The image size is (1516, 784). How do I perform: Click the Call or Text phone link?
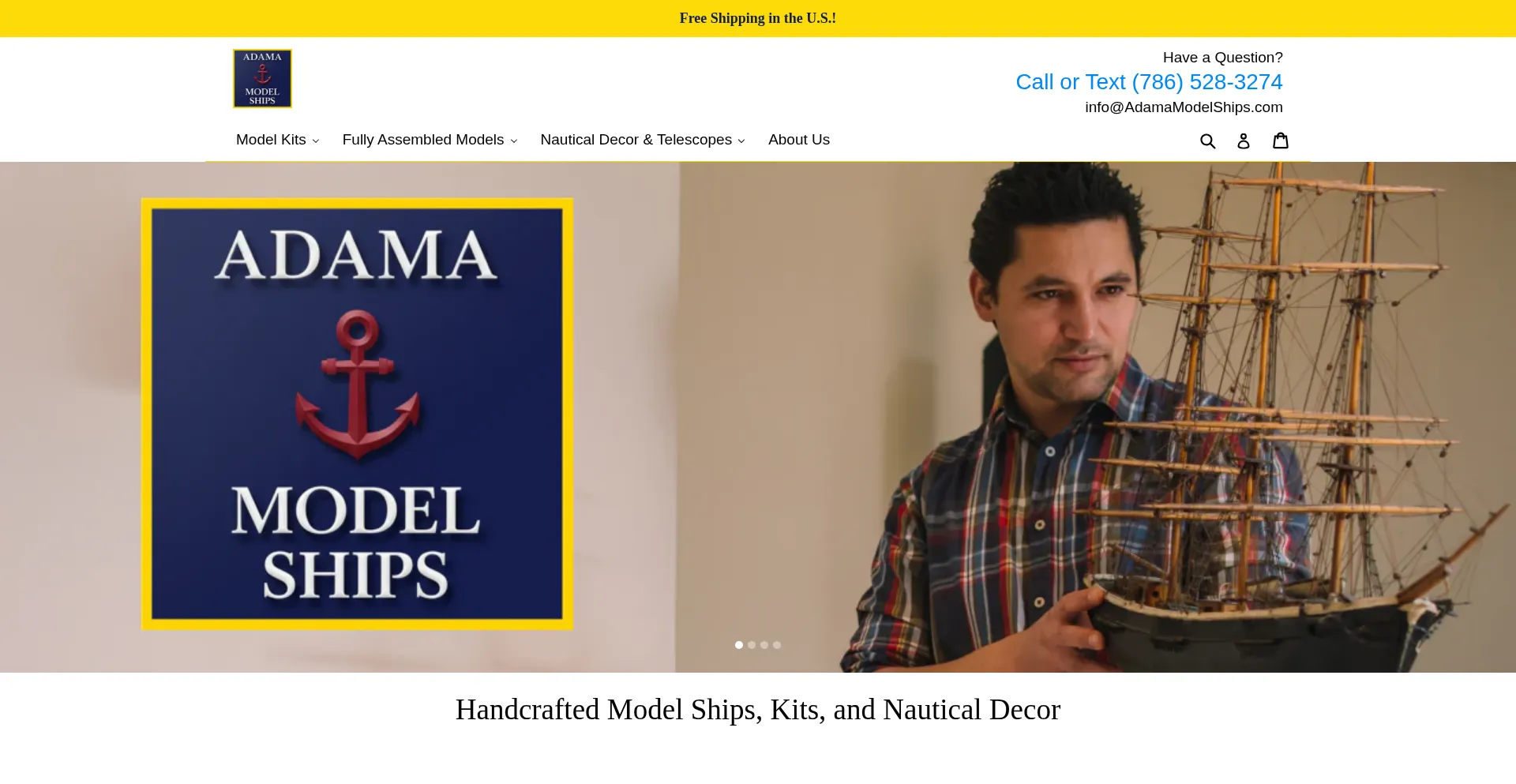coord(1149,82)
